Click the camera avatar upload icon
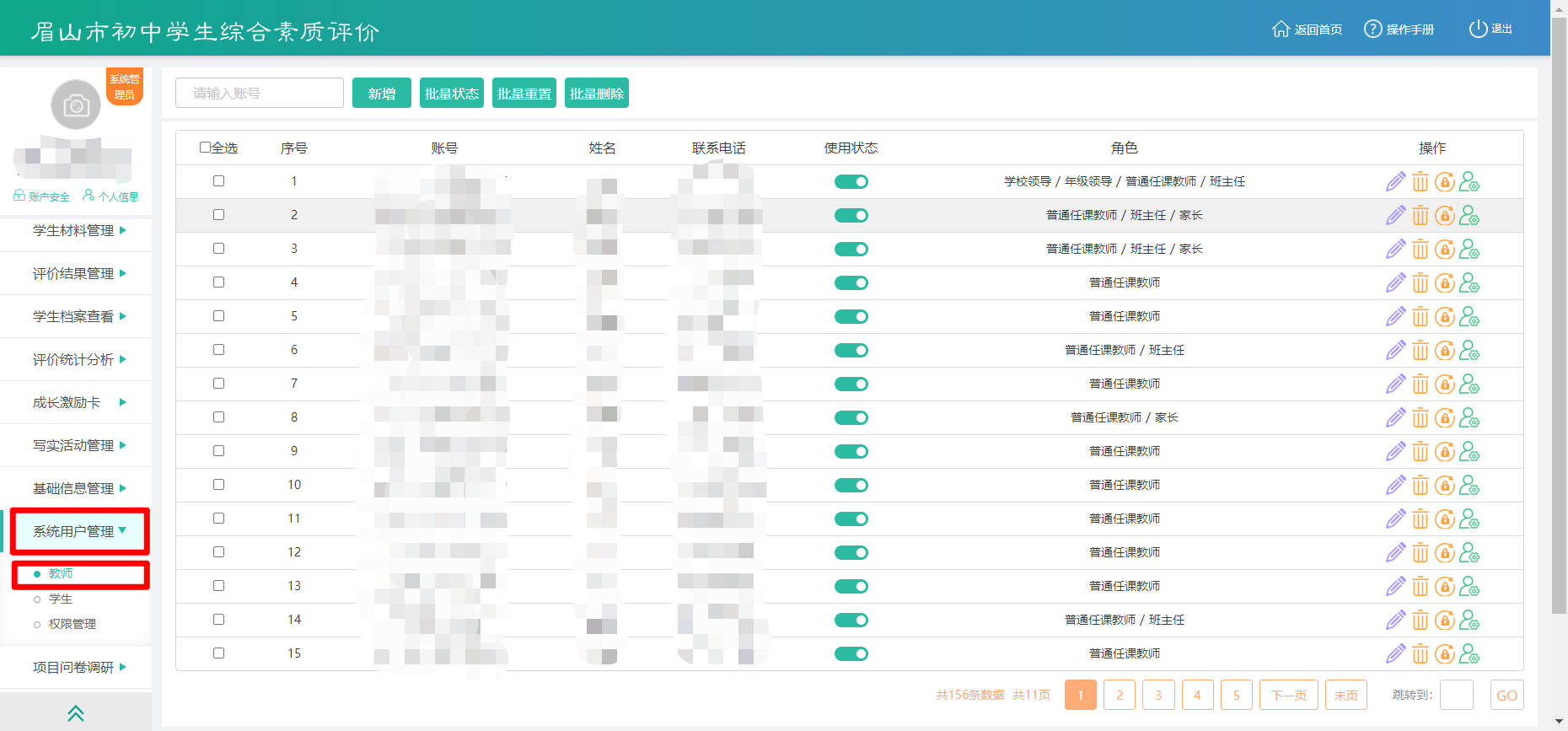The height and width of the screenshot is (731, 1568). coord(76,105)
